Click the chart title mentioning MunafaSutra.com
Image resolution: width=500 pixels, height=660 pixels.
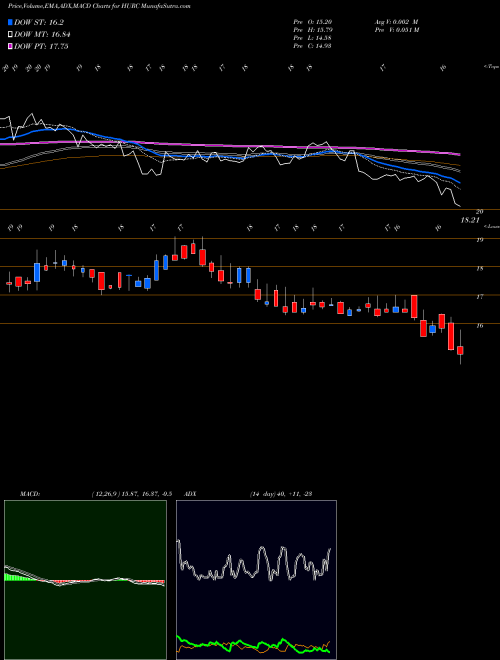pyautogui.click(x=99, y=7)
